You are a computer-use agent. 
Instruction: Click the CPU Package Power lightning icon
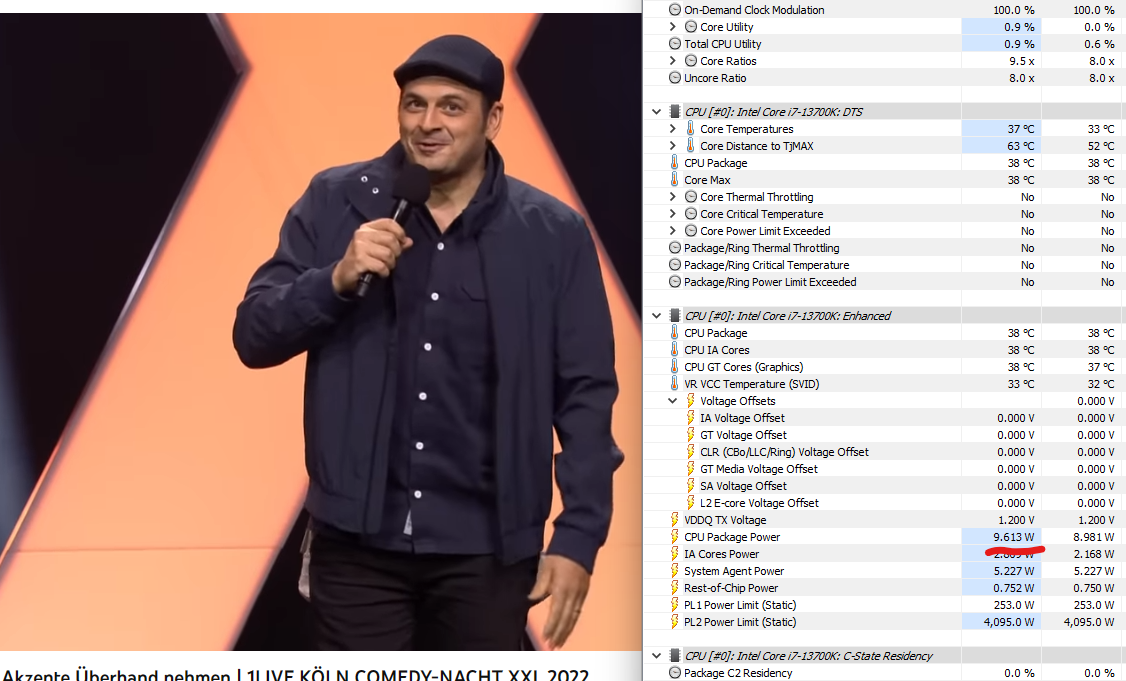674,537
